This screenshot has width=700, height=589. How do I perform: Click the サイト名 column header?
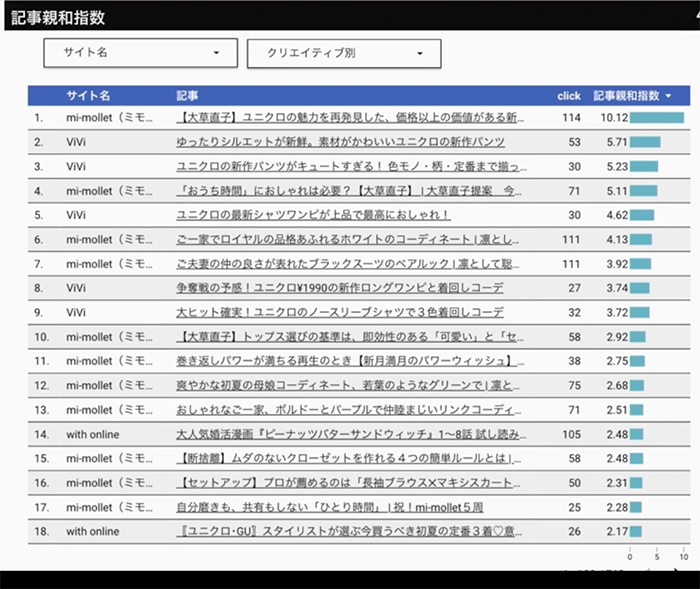pyautogui.click(x=88, y=96)
